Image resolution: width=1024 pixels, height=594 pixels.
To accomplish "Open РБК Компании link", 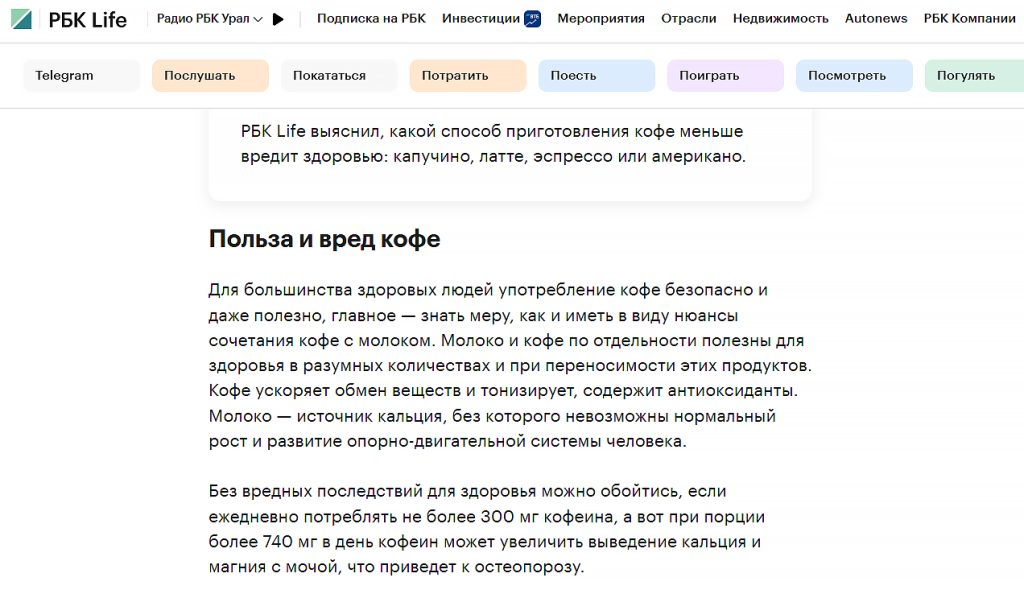I will 969,19.
